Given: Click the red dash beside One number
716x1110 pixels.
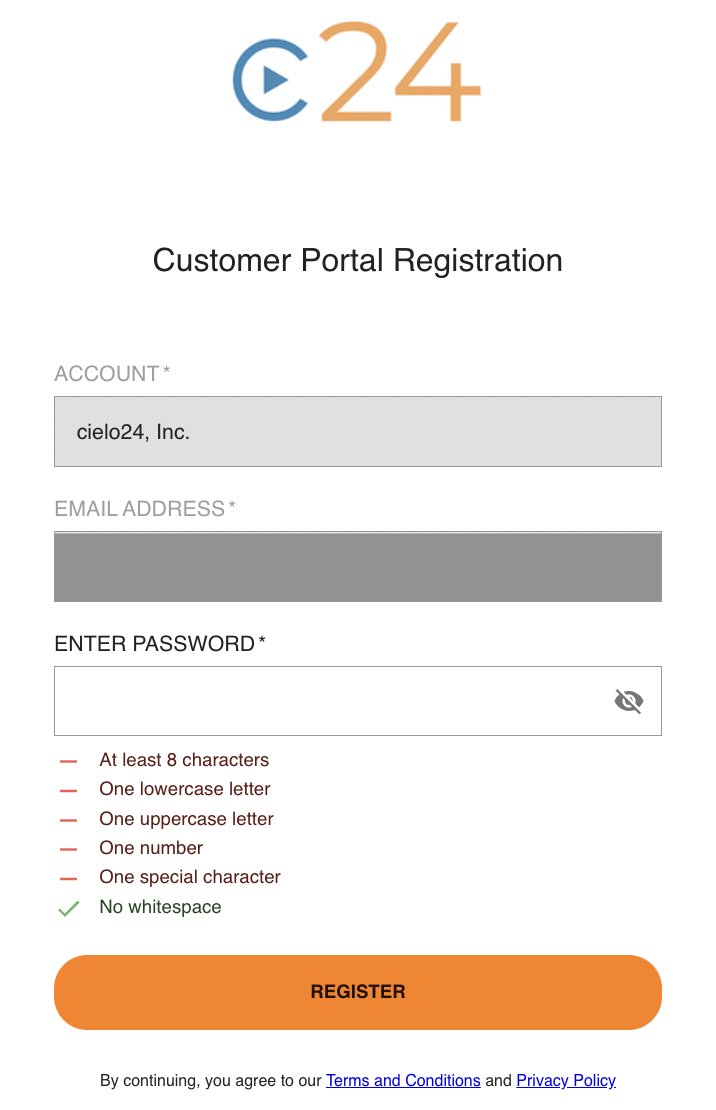Looking at the screenshot, I should [69, 849].
